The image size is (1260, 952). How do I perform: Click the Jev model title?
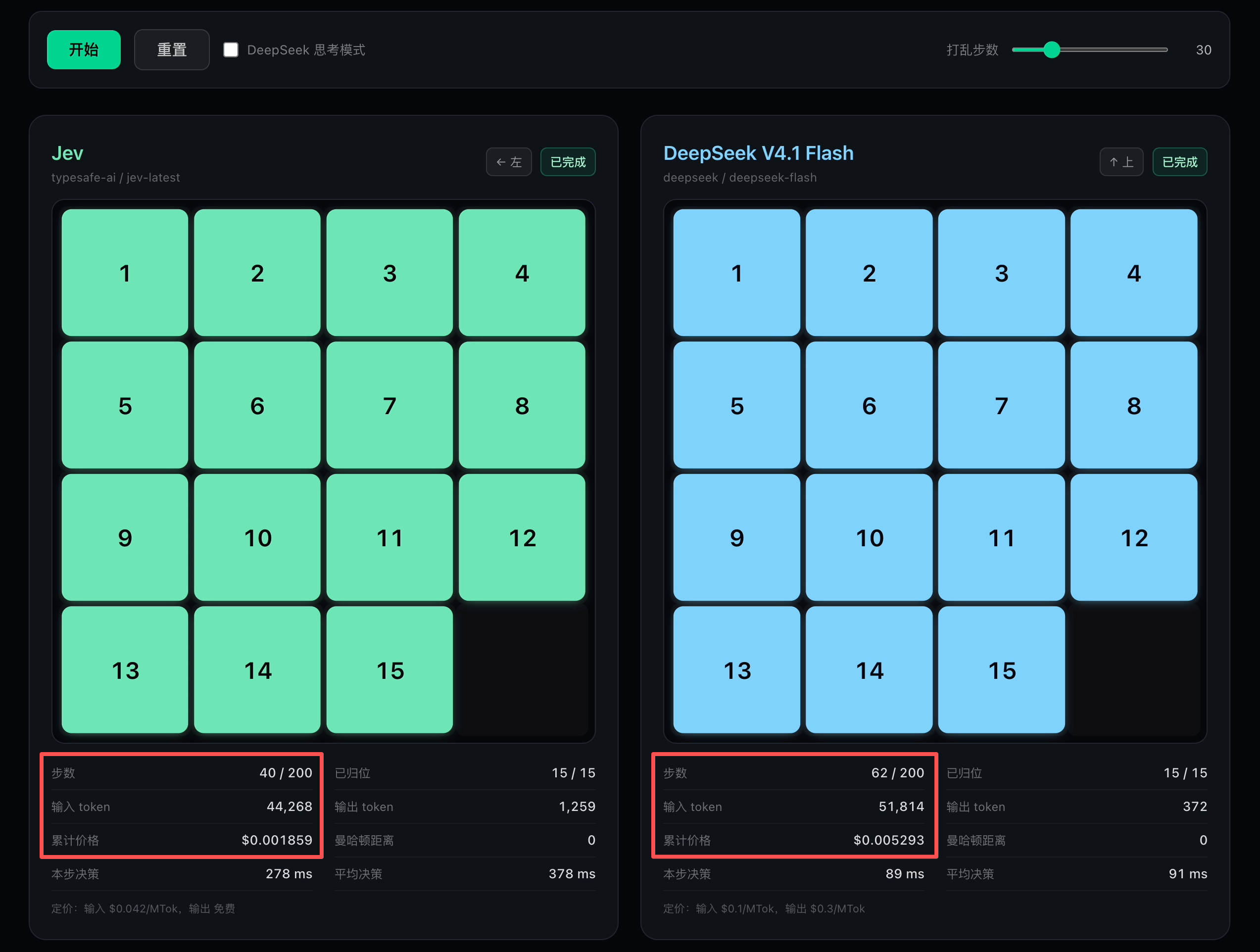pos(67,153)
